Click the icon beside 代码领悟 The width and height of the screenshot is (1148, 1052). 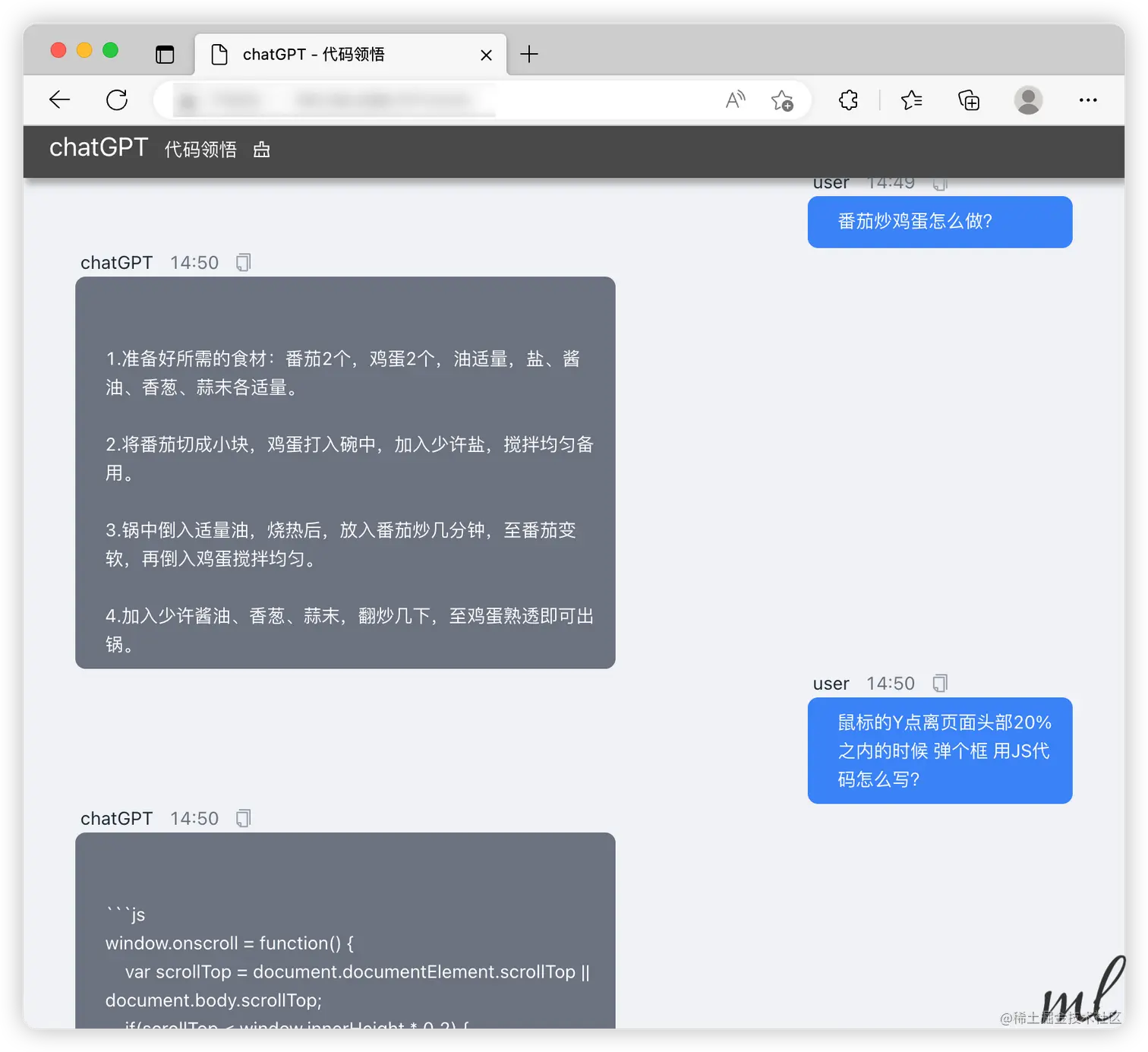(262, 150)
